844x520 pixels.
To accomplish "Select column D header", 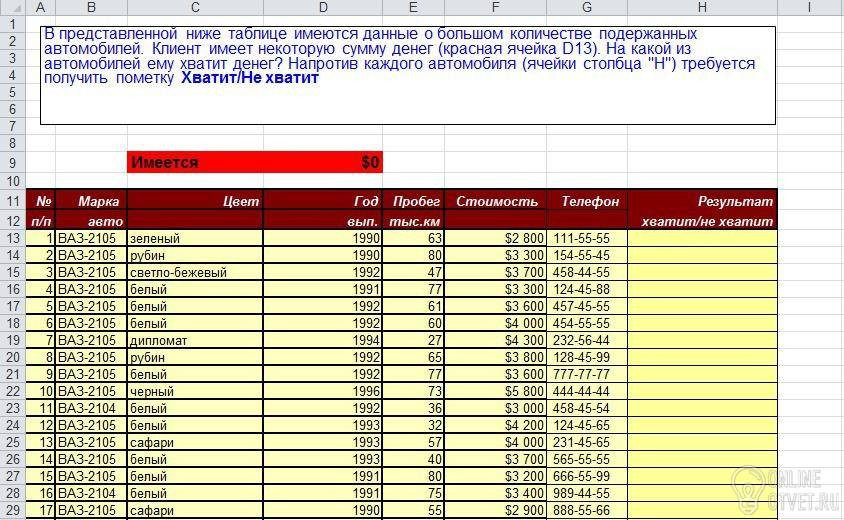I will tap(323, 7).
